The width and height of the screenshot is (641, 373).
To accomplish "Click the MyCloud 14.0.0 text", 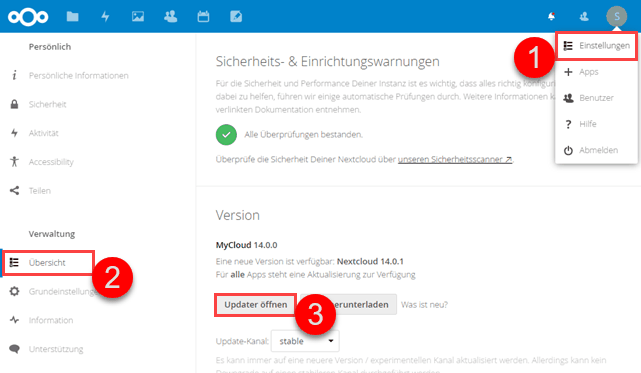I will click(x=247, y=245).
